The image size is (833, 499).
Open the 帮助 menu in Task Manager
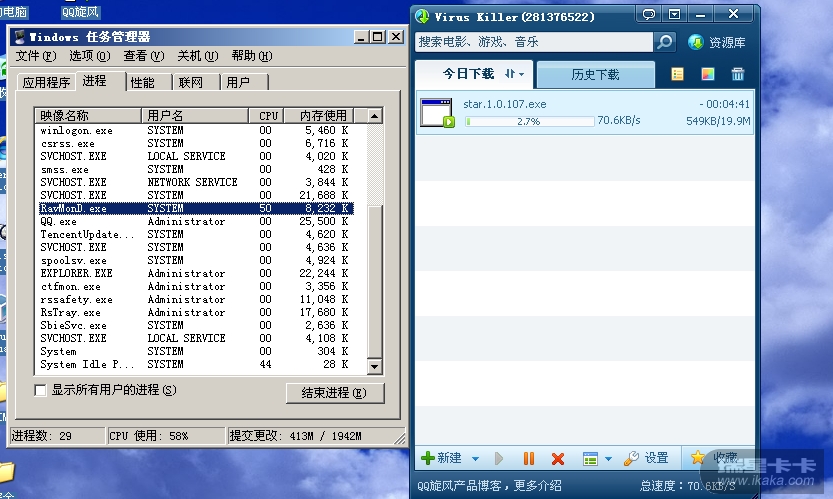coord(251,56)
